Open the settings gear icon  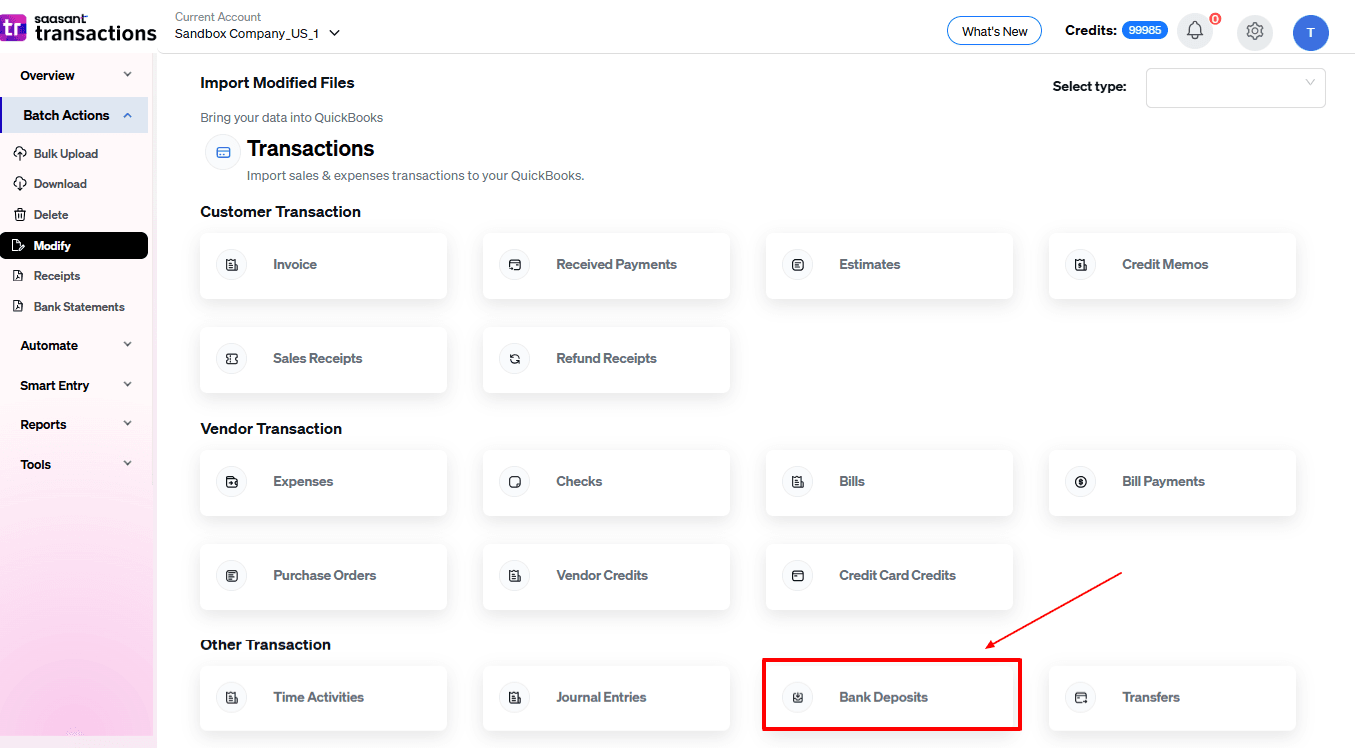click(x=1255, y=31)
